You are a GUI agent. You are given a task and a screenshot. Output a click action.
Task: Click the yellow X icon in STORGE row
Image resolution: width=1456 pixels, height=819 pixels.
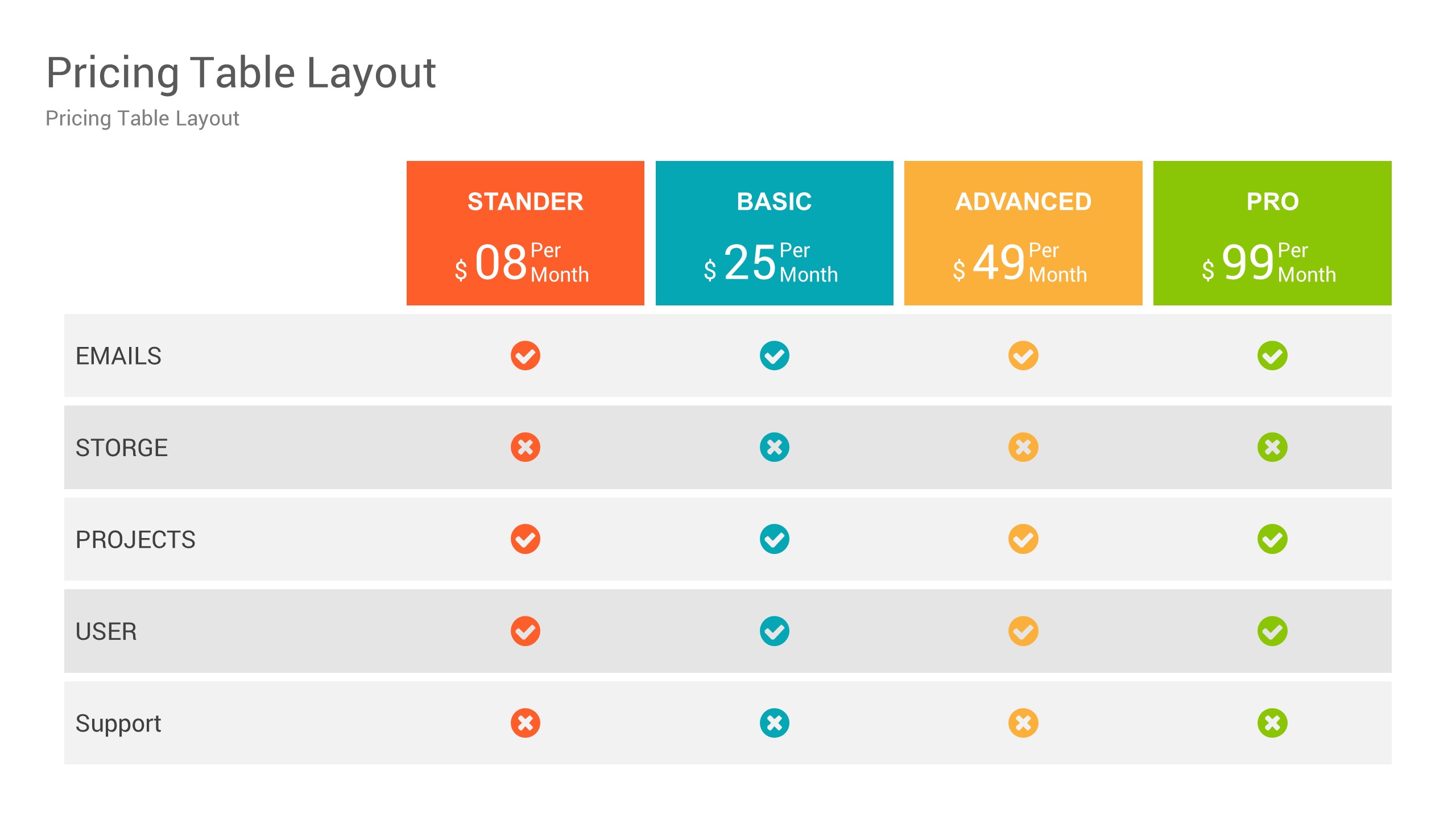tap(1023, 448)
